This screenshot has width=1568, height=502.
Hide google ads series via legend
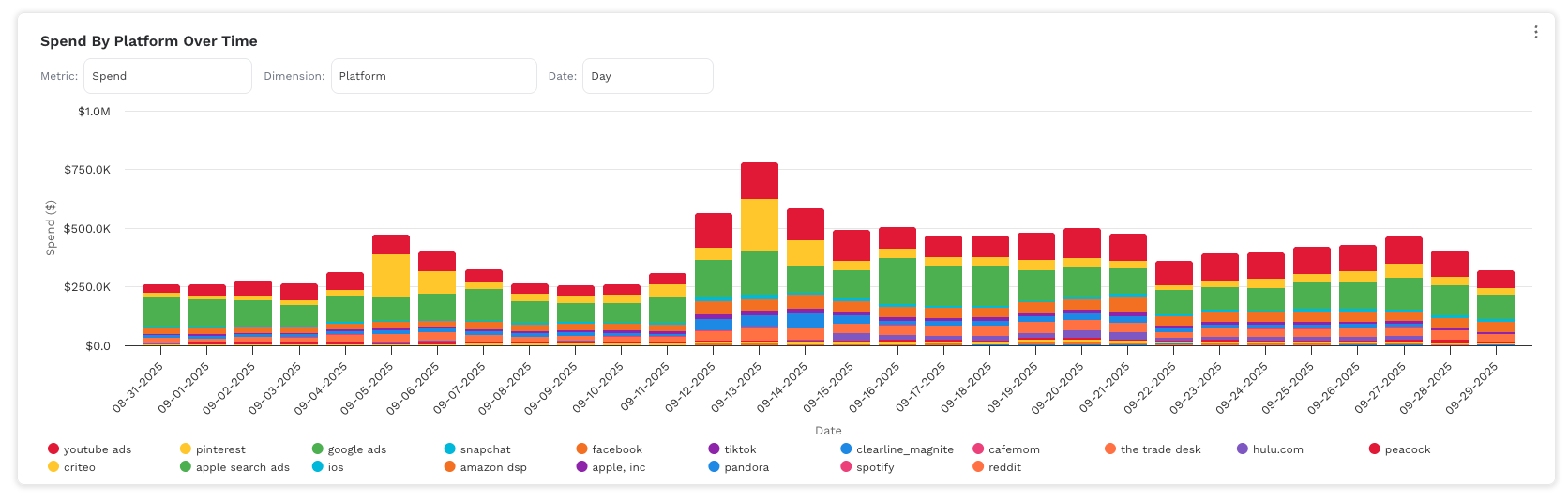356,449
